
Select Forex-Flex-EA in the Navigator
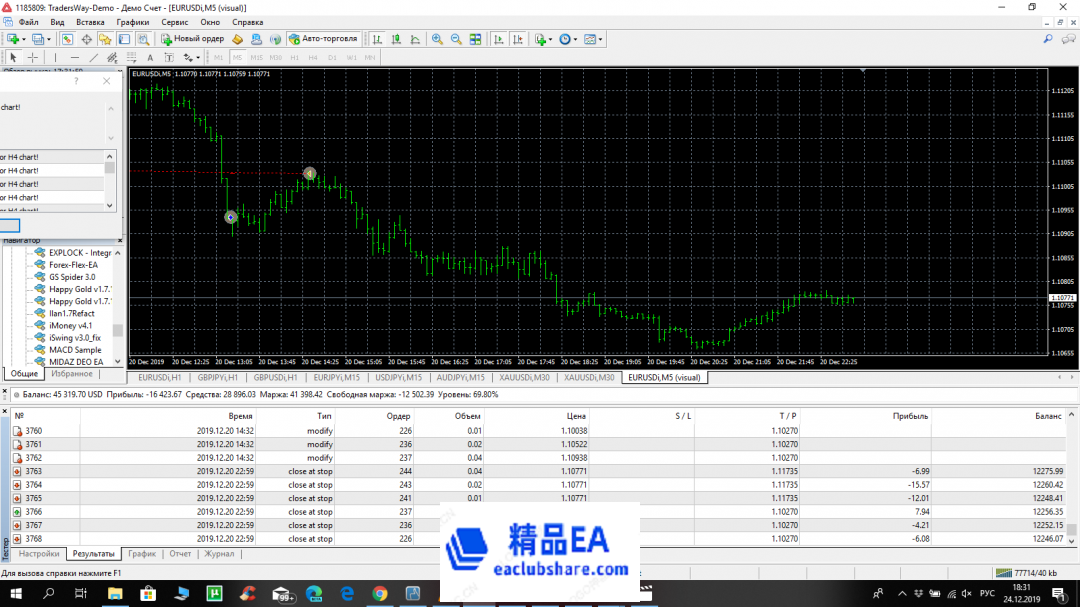point(72,265)
